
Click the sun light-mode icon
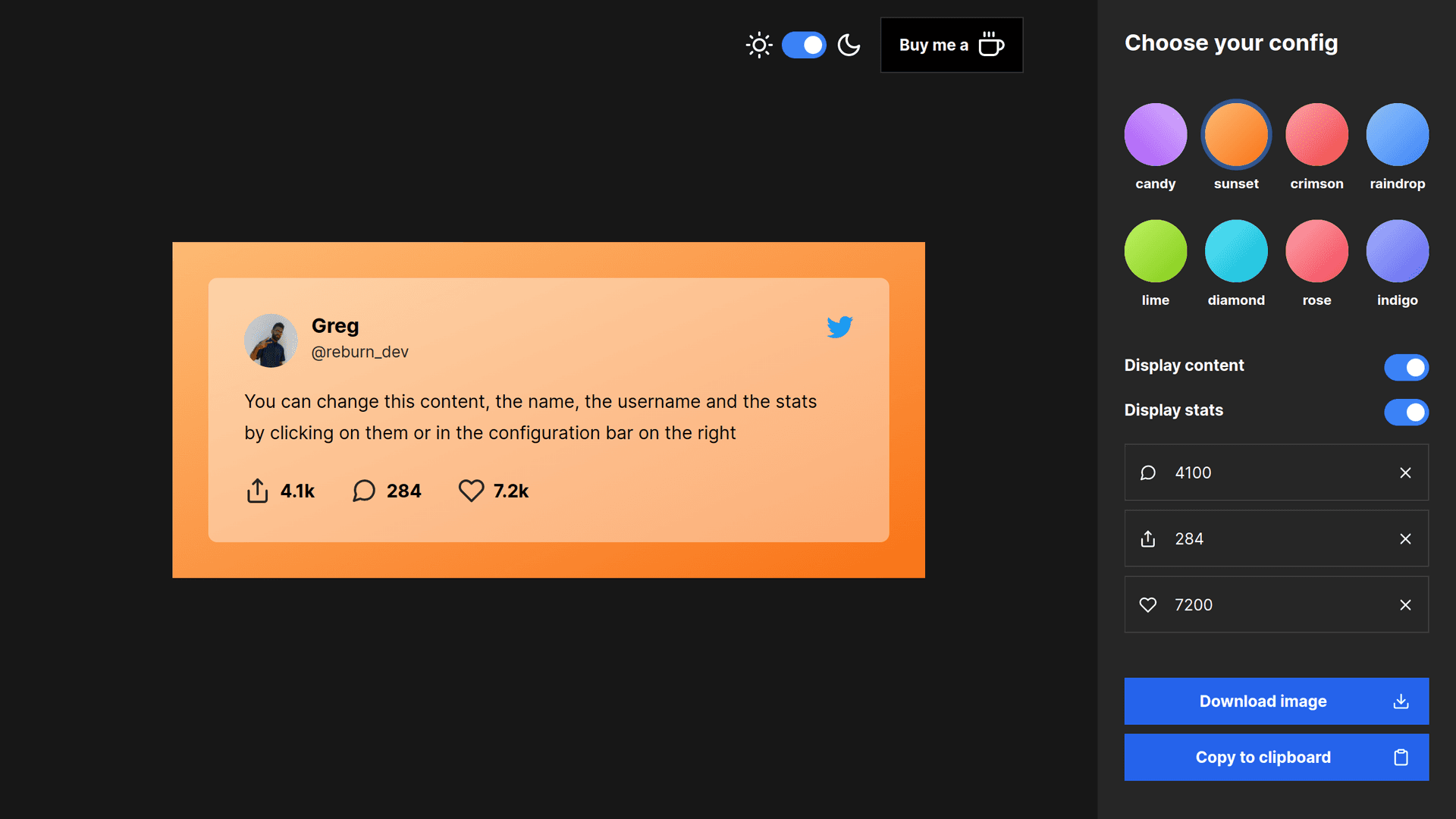pyautogui.click(x=758, y=45)
